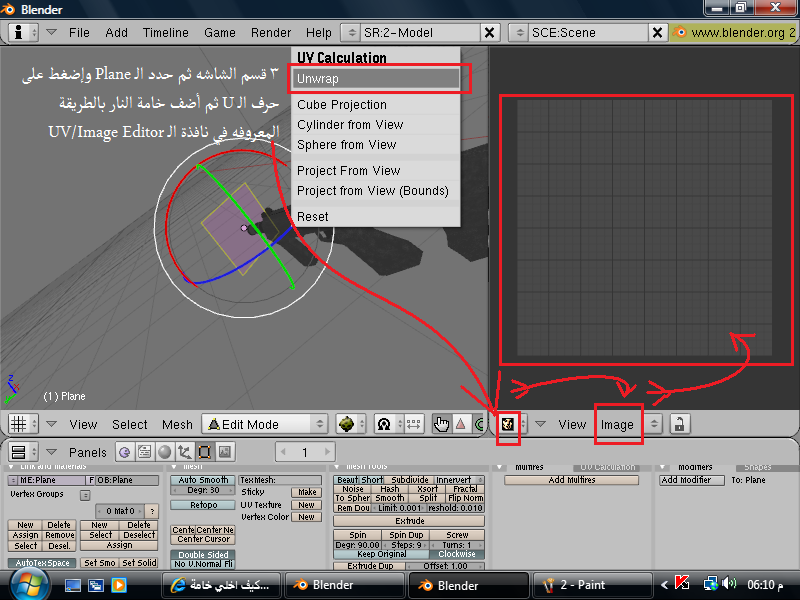
Task: Choose Project from View (Bounds)
Action: pyautogui.click(x=375, y=191)
